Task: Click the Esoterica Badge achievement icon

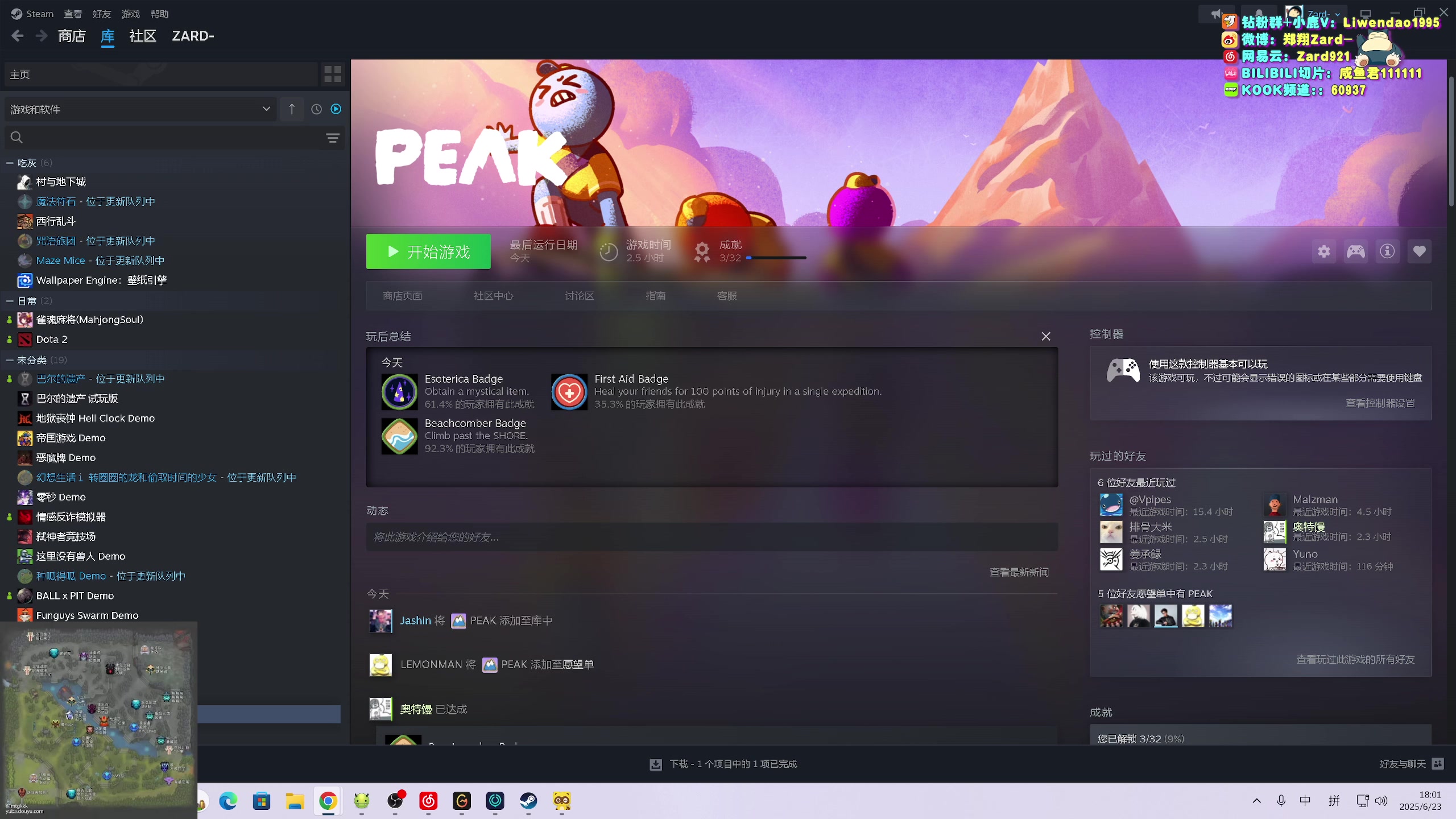Action: pos(399,392)
